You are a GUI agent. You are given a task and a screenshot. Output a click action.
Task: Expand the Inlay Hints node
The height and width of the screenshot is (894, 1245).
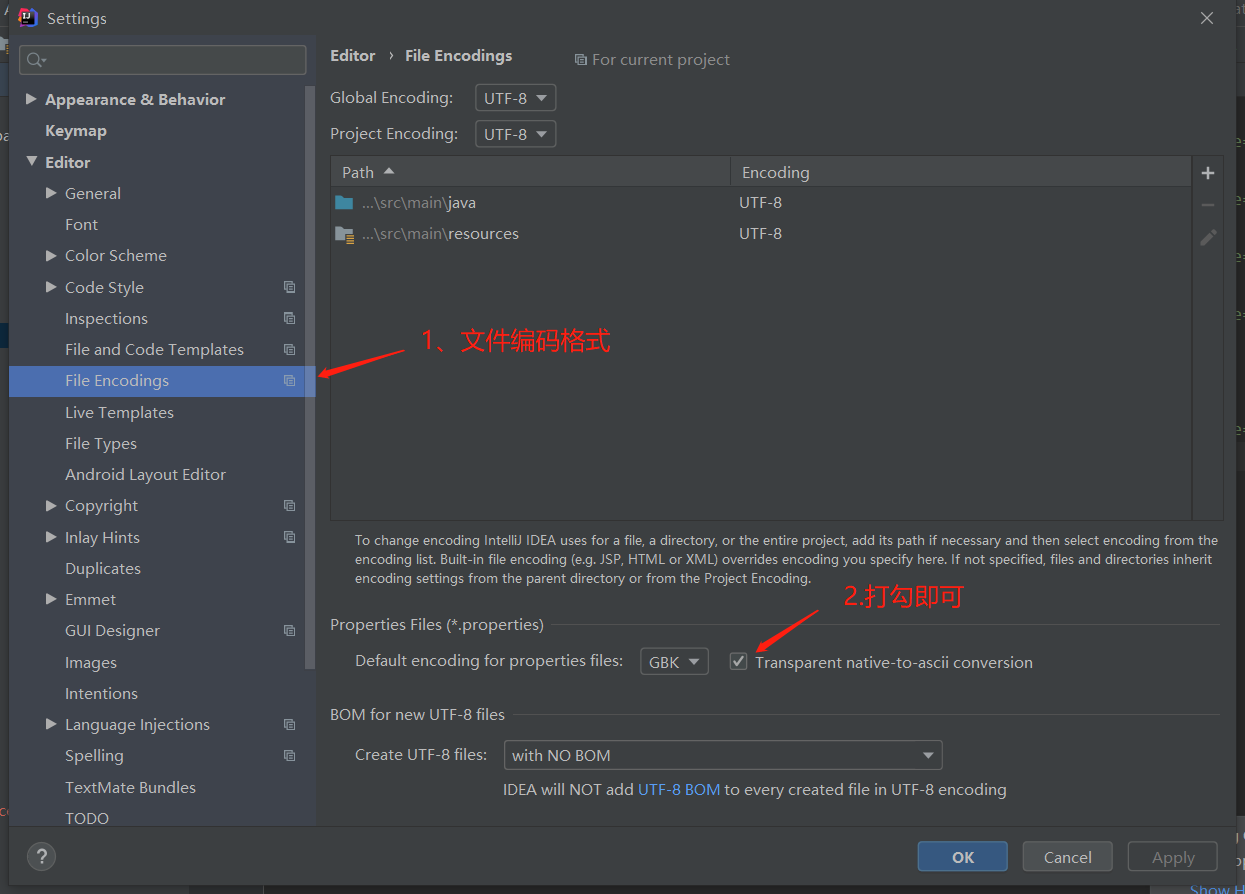tap(51, 537)
